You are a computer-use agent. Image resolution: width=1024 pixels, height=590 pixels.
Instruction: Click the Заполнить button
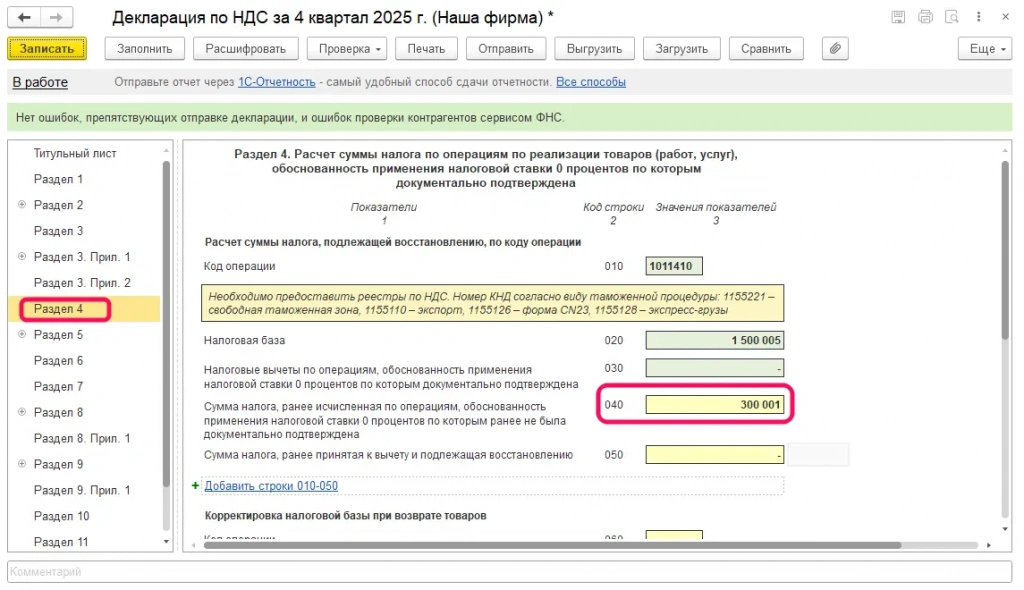(145, 48)
